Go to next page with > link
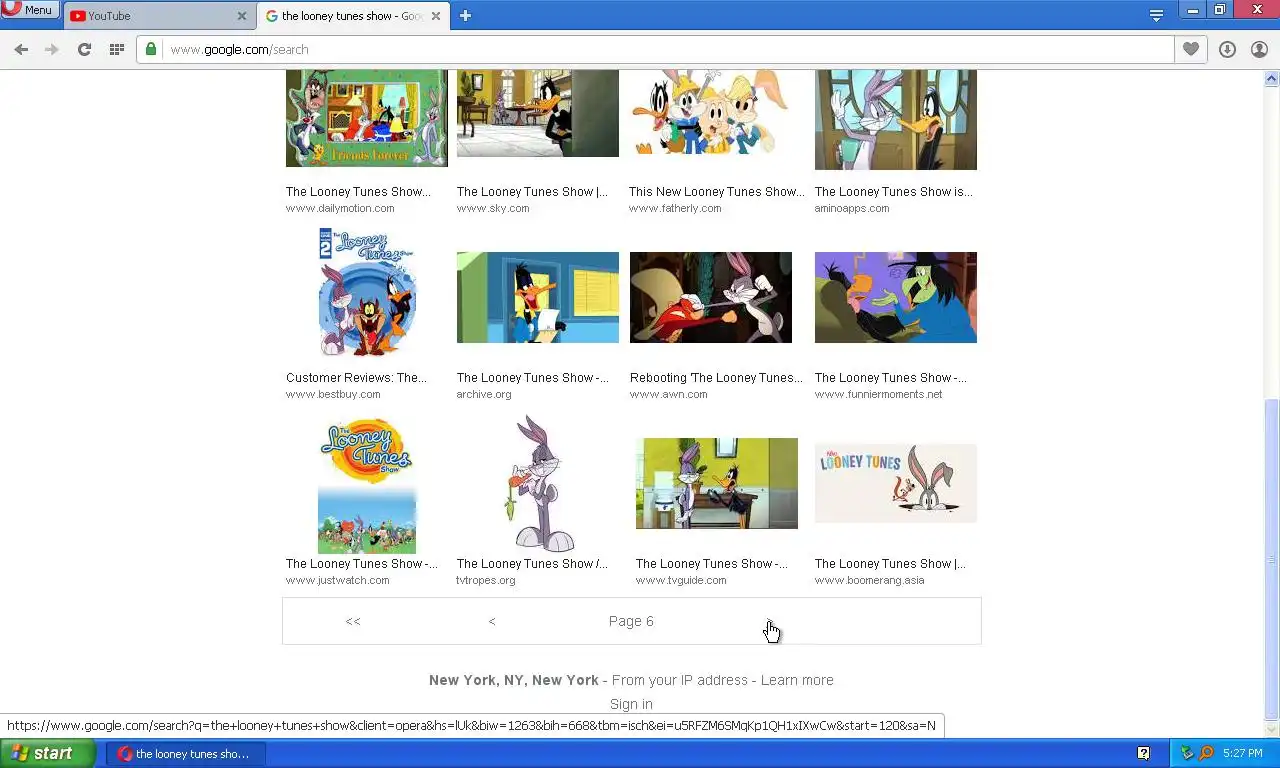Image resolution: width=1280 pixels, height=768 pixels. pyautogui.click(x=769, y=621)
